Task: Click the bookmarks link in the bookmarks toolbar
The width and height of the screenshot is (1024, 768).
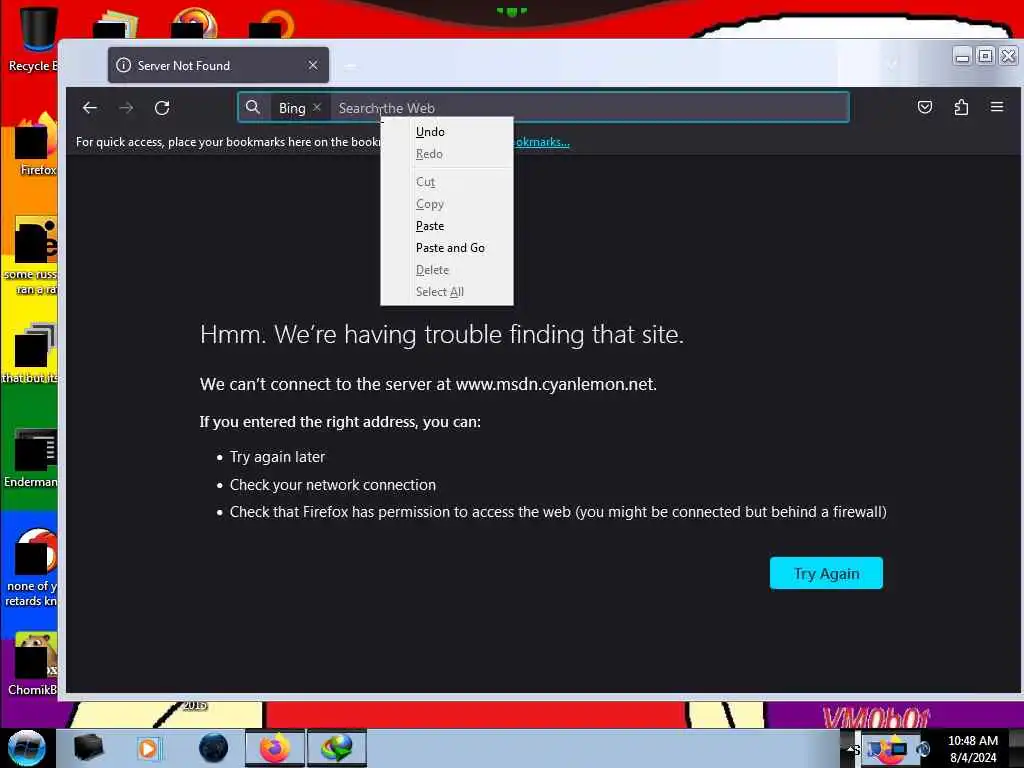Action: (x=541, y=142)
